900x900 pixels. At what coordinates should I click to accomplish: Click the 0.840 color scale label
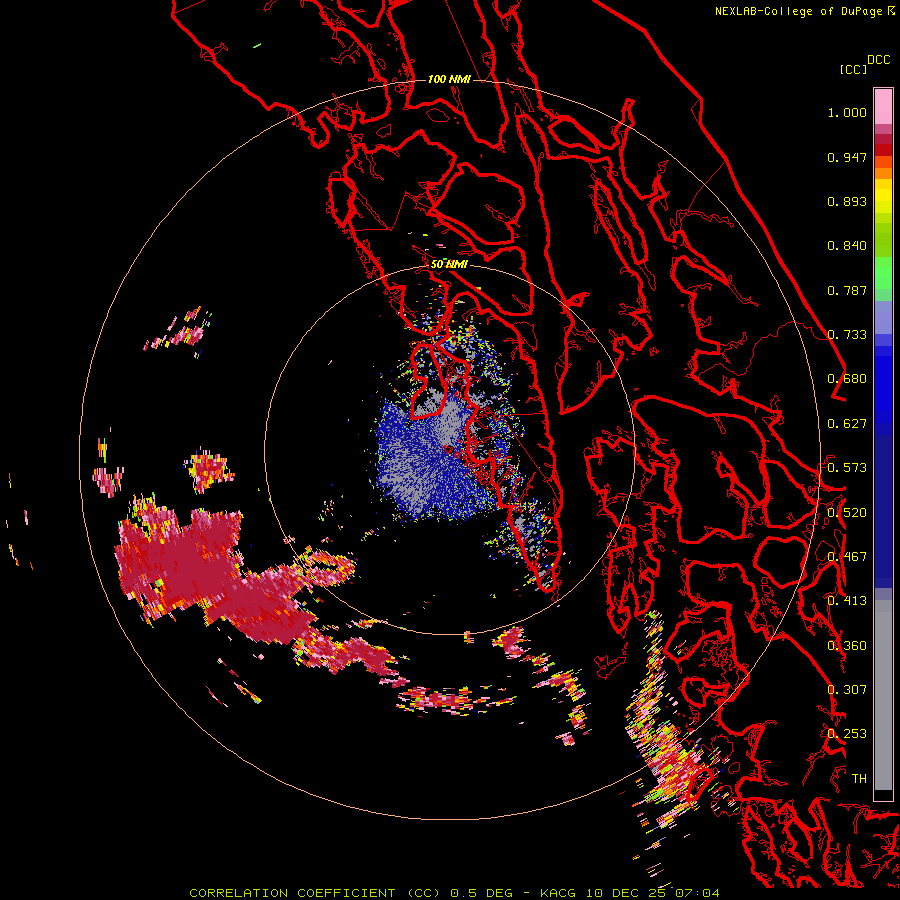tap(847, 246)
